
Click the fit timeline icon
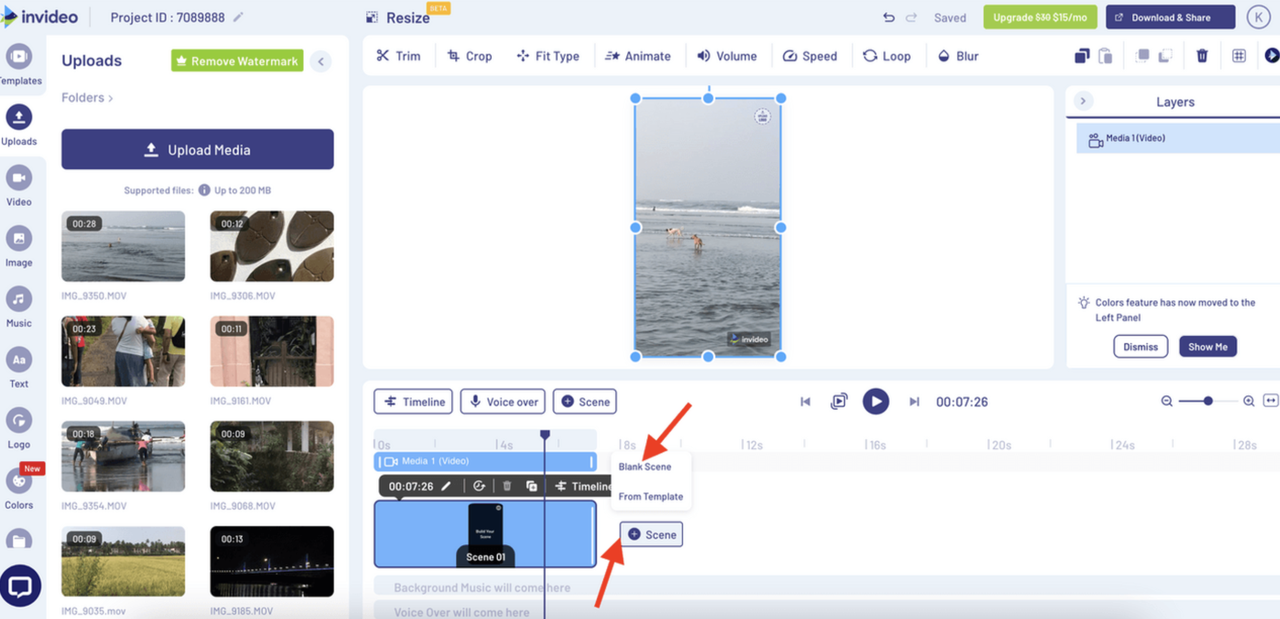(1271, 401)
